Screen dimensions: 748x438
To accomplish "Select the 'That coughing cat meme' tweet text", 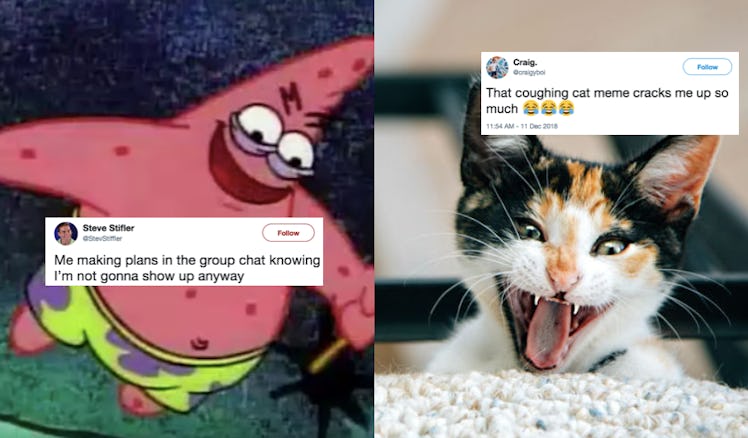I will point(607,101).
